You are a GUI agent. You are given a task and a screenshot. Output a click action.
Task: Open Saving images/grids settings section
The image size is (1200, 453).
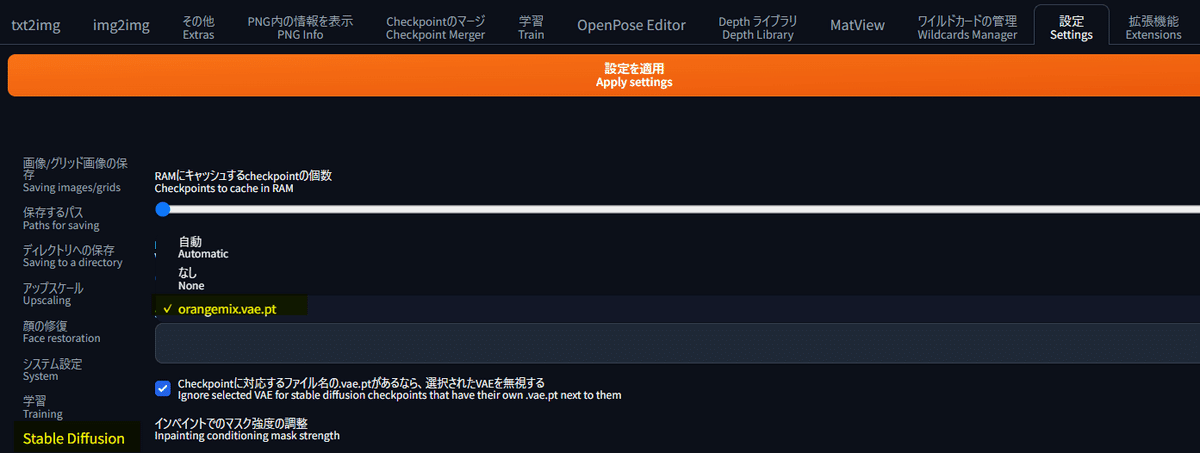pos(75,174)
